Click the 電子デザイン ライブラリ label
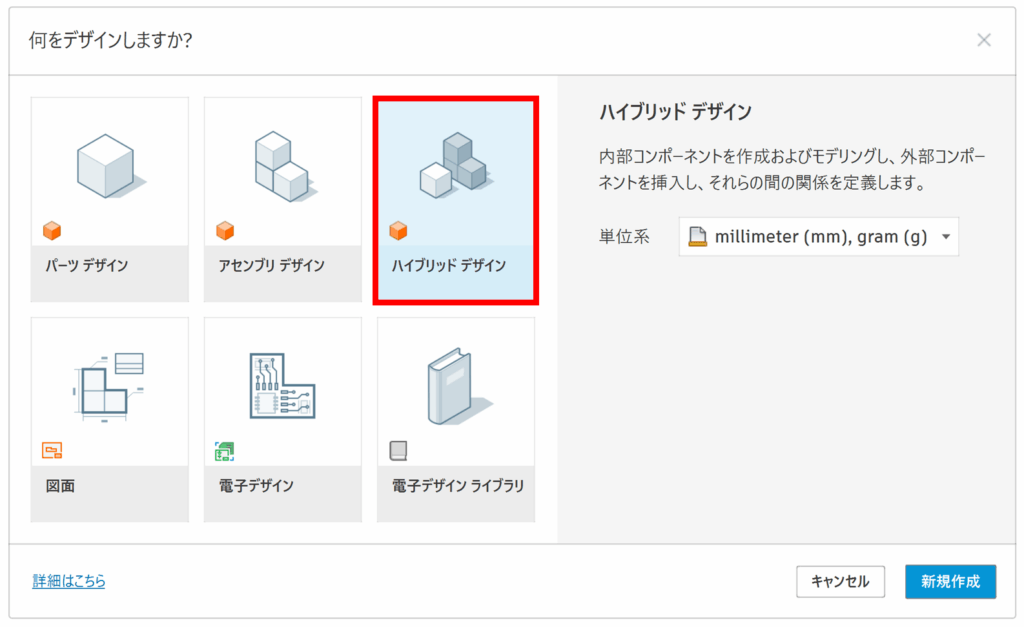This screenshot has height=627, width=1024. pyautogui.click(x=457, y=486)
